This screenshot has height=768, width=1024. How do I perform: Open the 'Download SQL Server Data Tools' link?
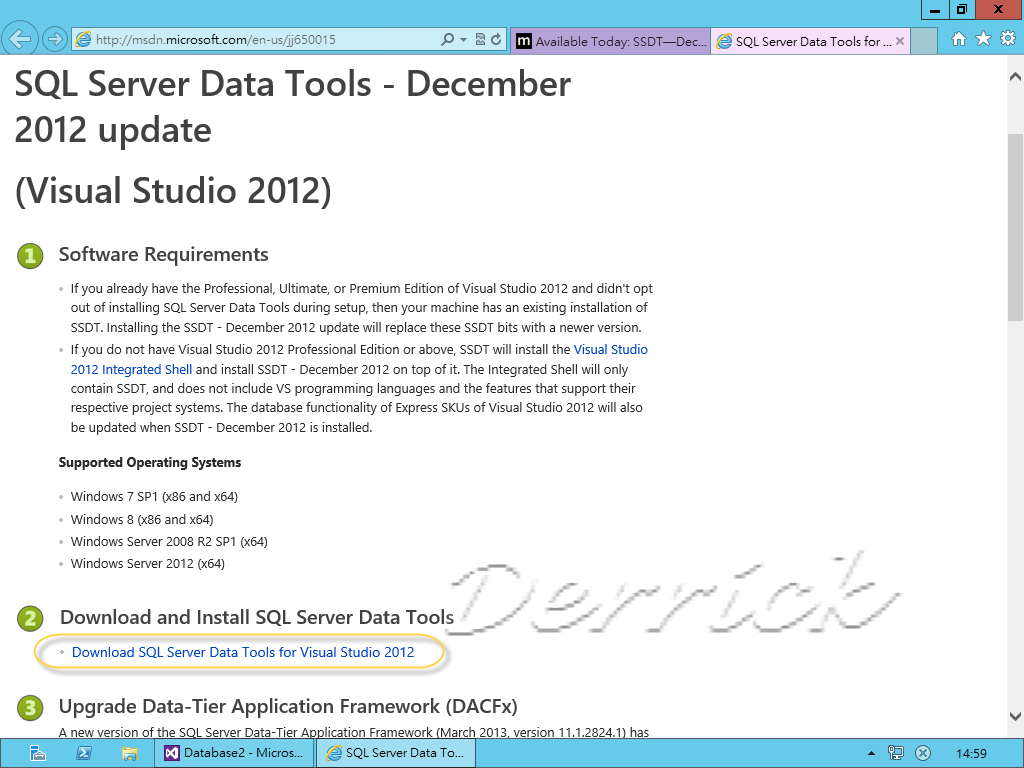pos(242,652)
